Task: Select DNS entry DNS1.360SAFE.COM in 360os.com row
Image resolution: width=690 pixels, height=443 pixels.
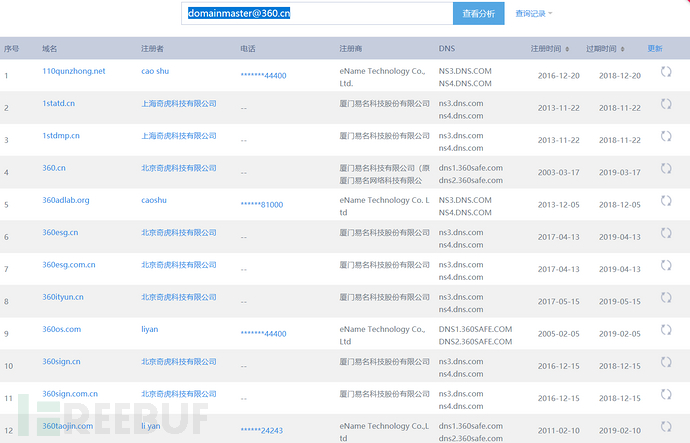Action: 475,329
